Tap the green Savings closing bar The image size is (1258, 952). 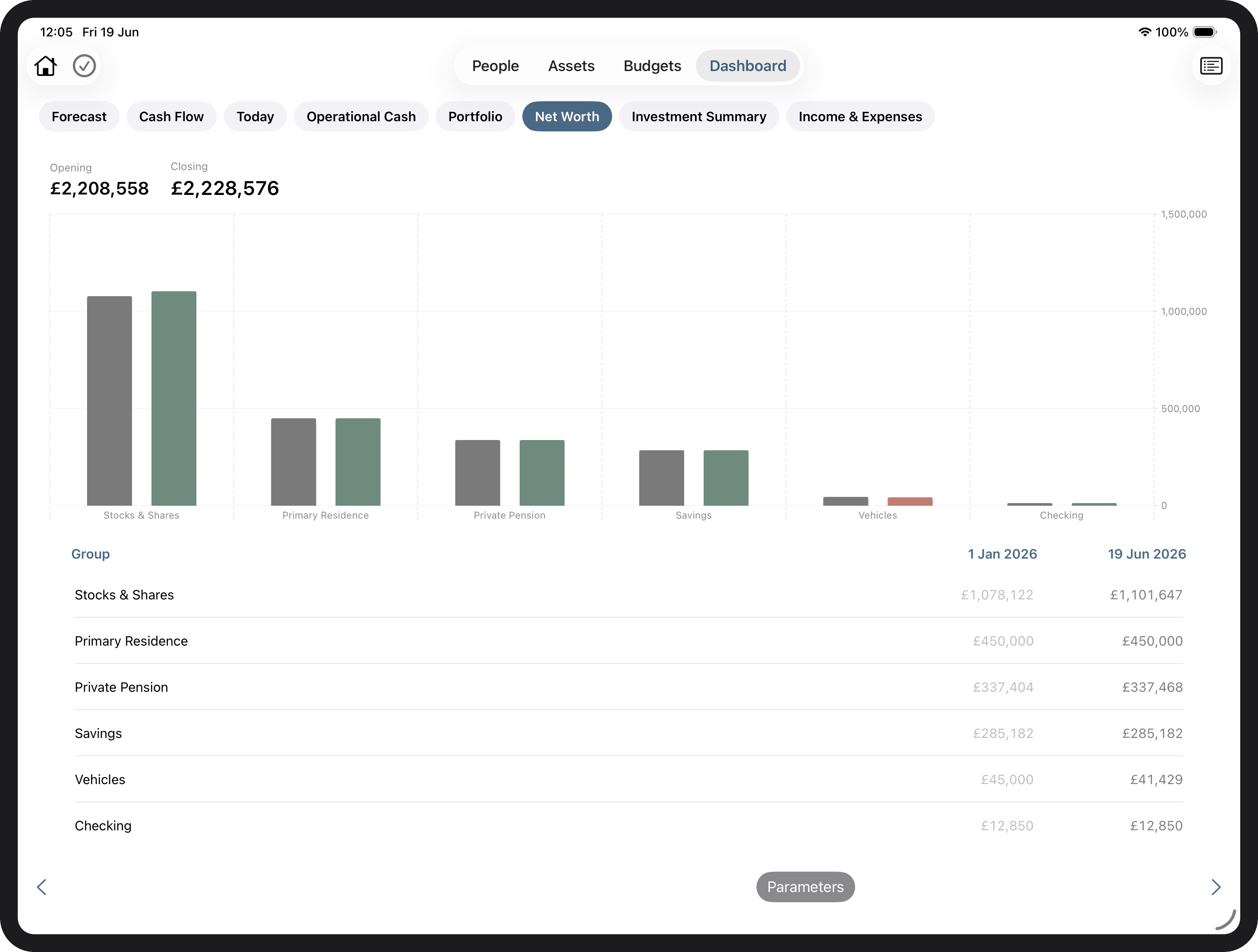pyautogui.click(x=726, y=478)
